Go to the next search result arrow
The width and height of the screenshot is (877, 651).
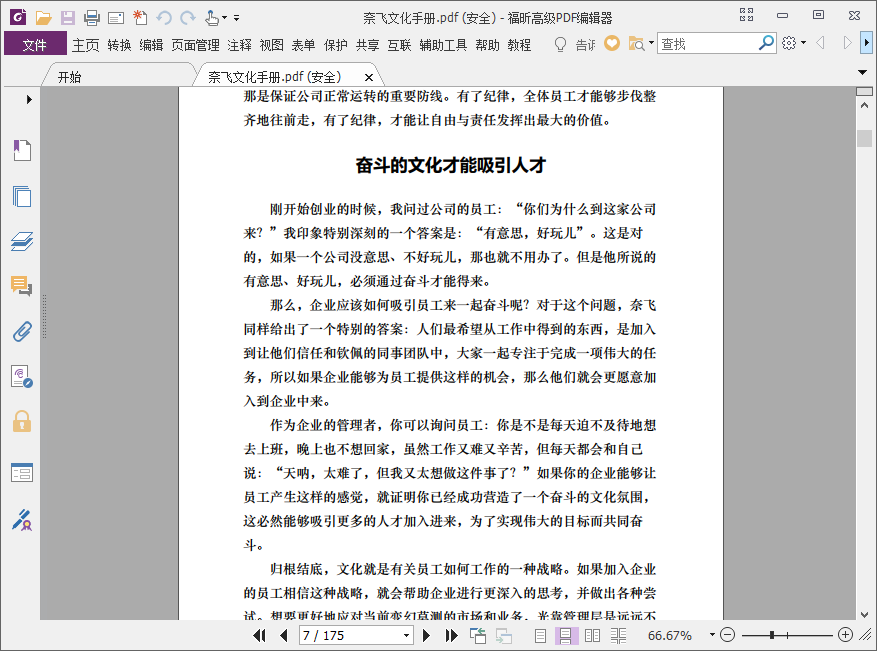(x=848, y=43)
